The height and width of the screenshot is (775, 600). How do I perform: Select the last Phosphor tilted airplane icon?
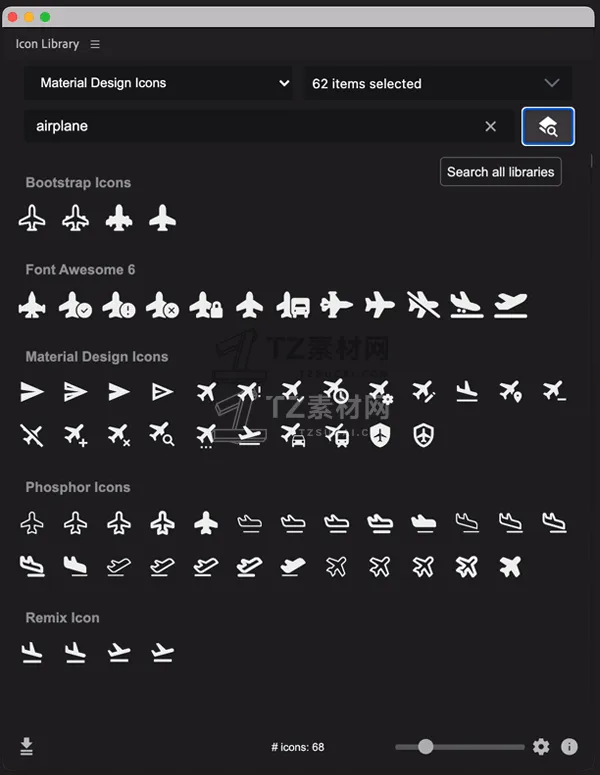[x=510, y=566]
